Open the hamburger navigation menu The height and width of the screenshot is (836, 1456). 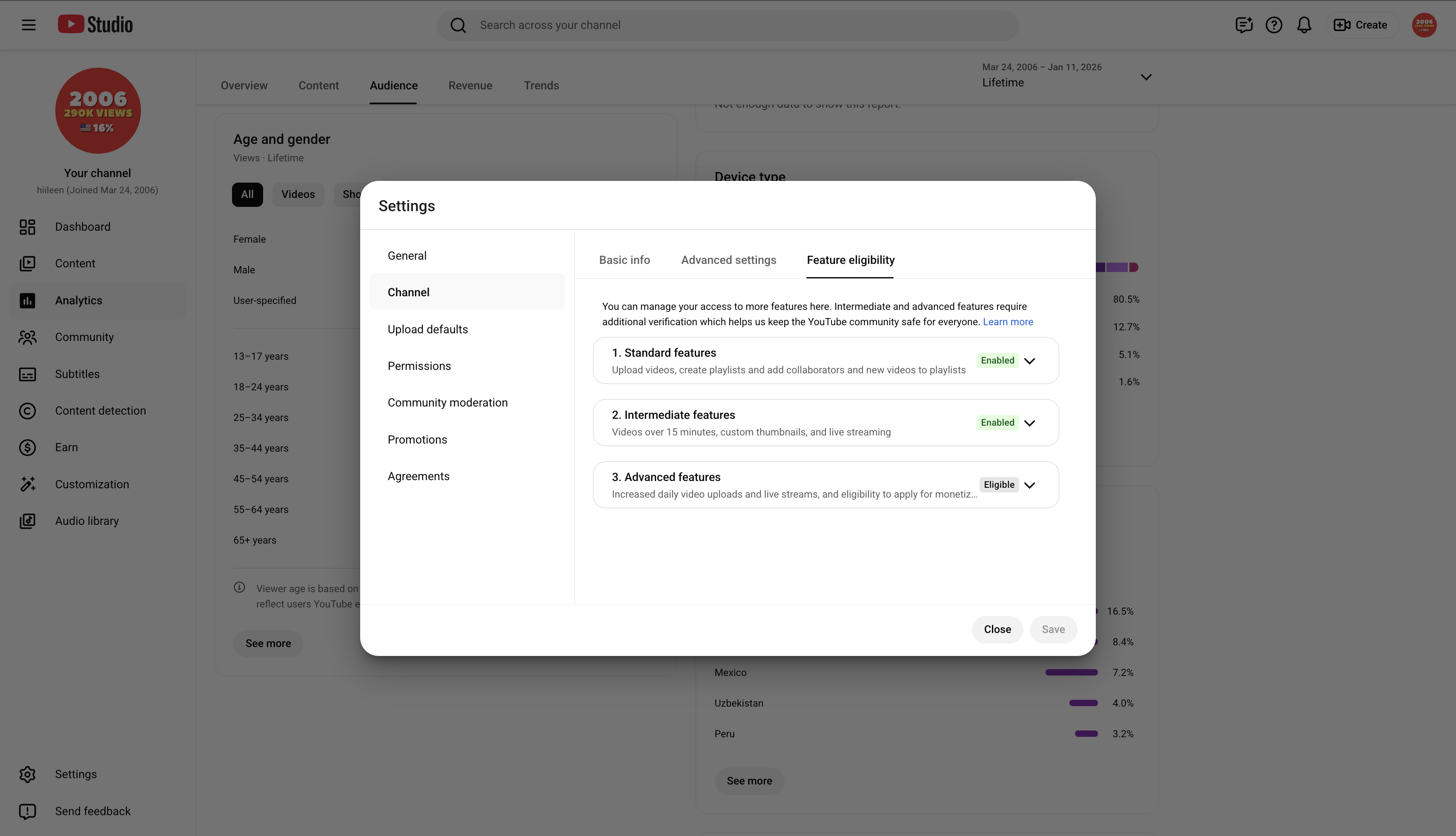[x=29, y=25]
